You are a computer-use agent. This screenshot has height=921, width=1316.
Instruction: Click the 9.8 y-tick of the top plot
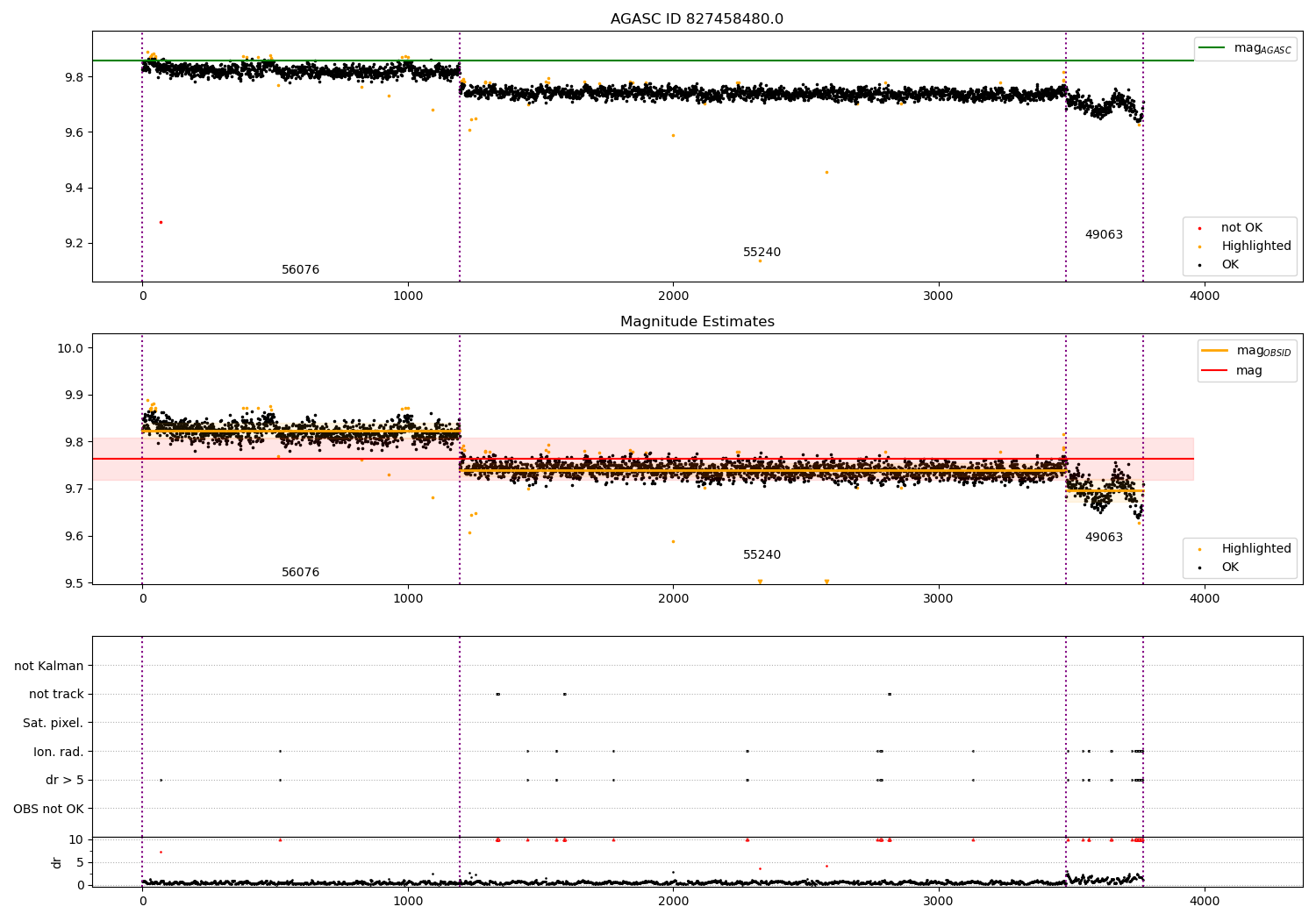point(74,77)
